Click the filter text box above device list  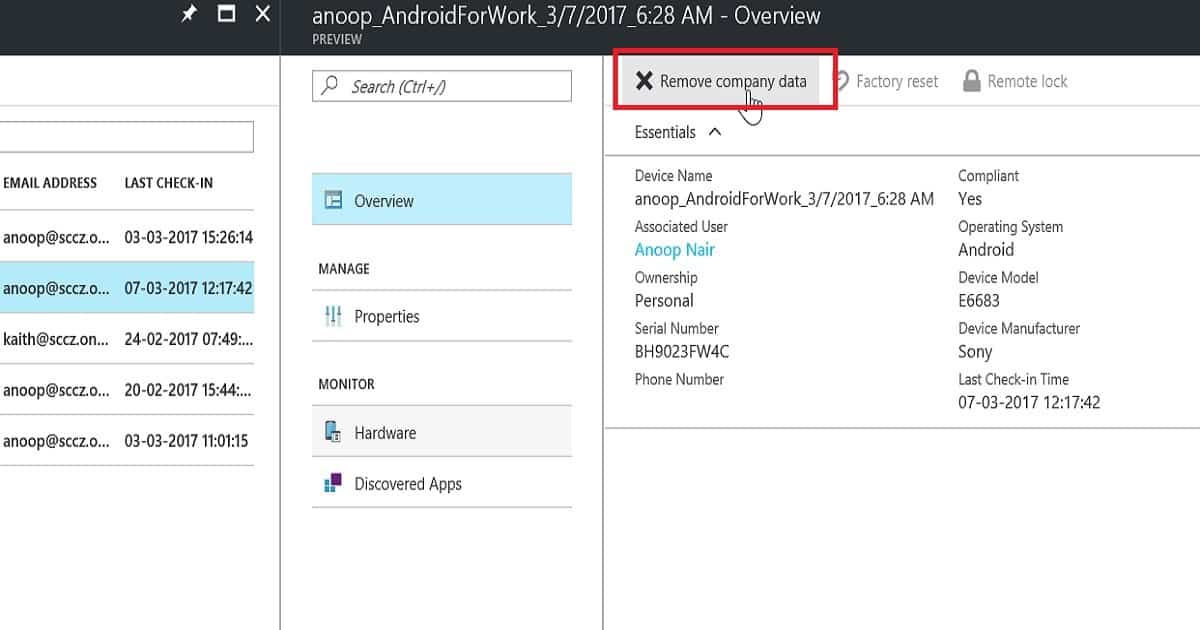tap(127, 137)
